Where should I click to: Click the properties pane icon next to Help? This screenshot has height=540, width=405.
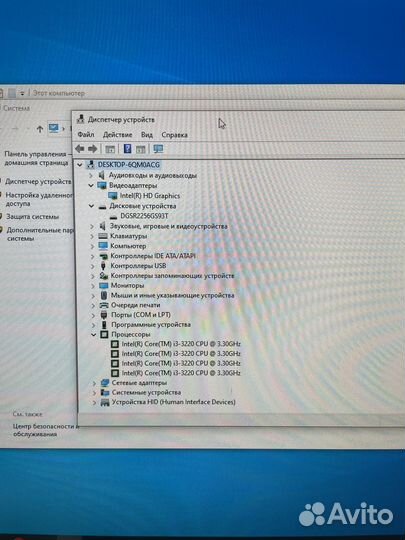point(141,149)
